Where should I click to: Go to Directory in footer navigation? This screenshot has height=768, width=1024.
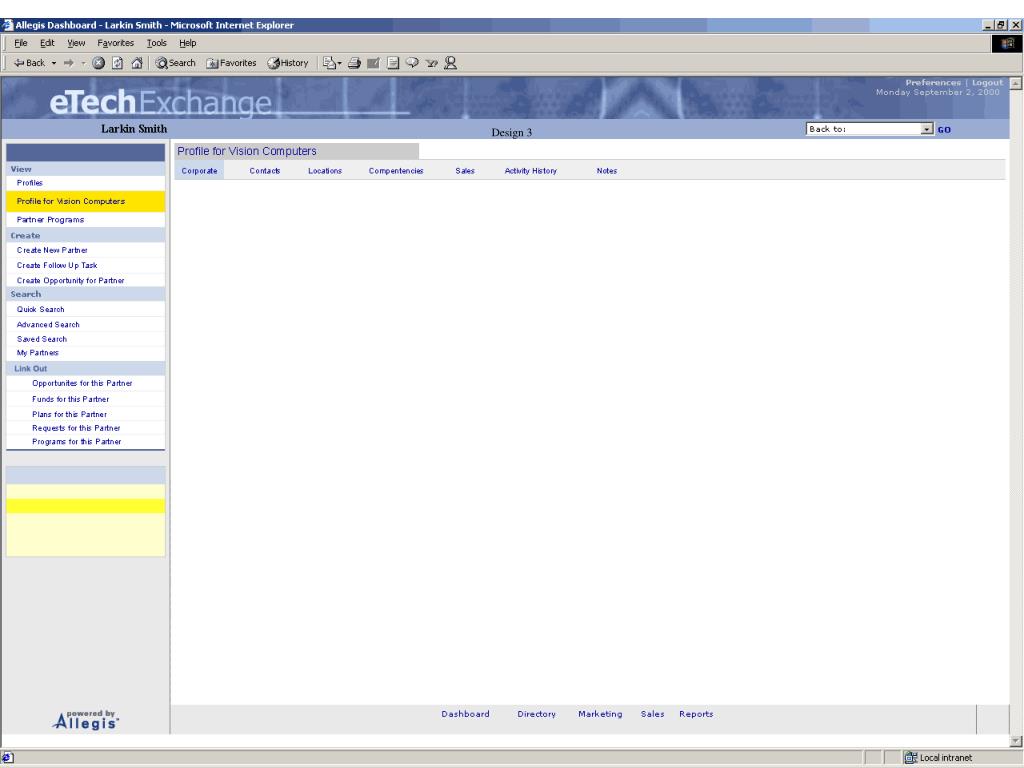[536, 714]
